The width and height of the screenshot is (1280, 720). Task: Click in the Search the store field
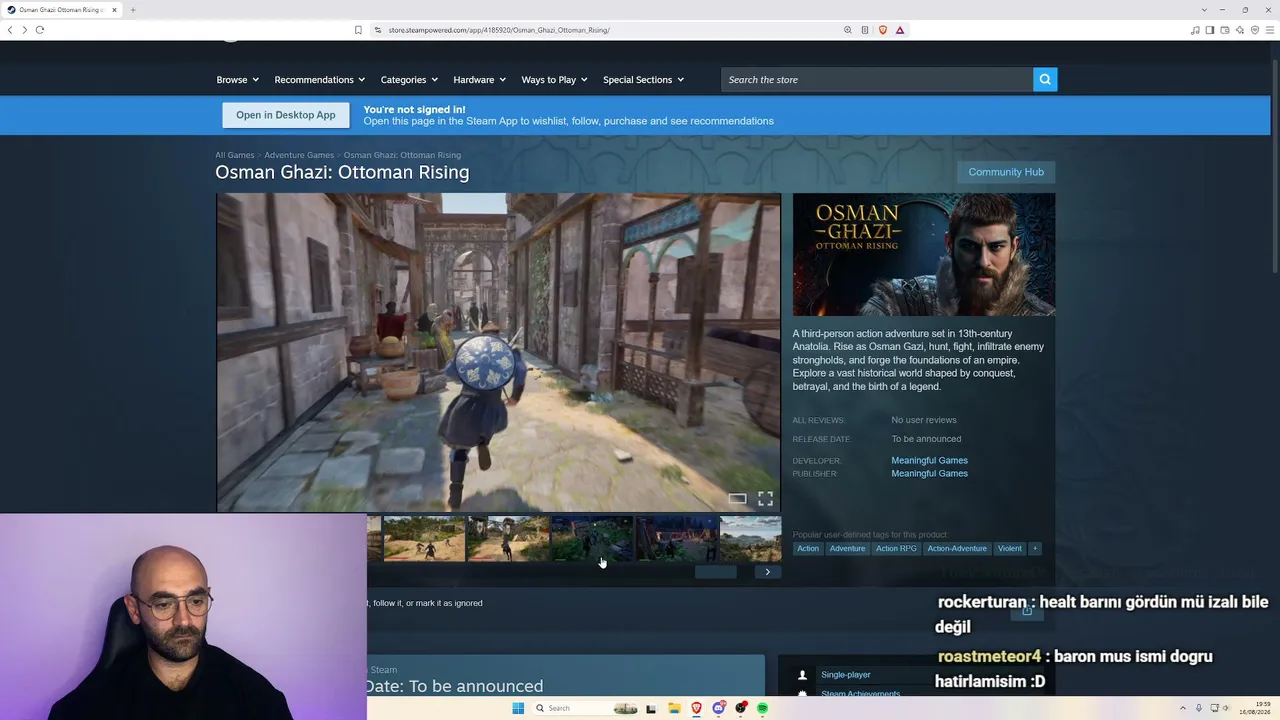877,80
